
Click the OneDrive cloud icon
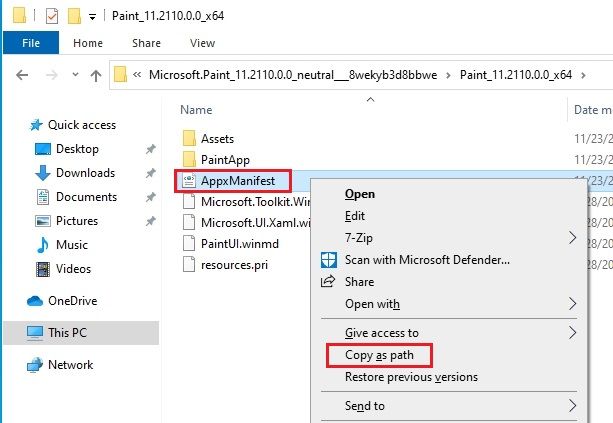click(x=35, y=301)
